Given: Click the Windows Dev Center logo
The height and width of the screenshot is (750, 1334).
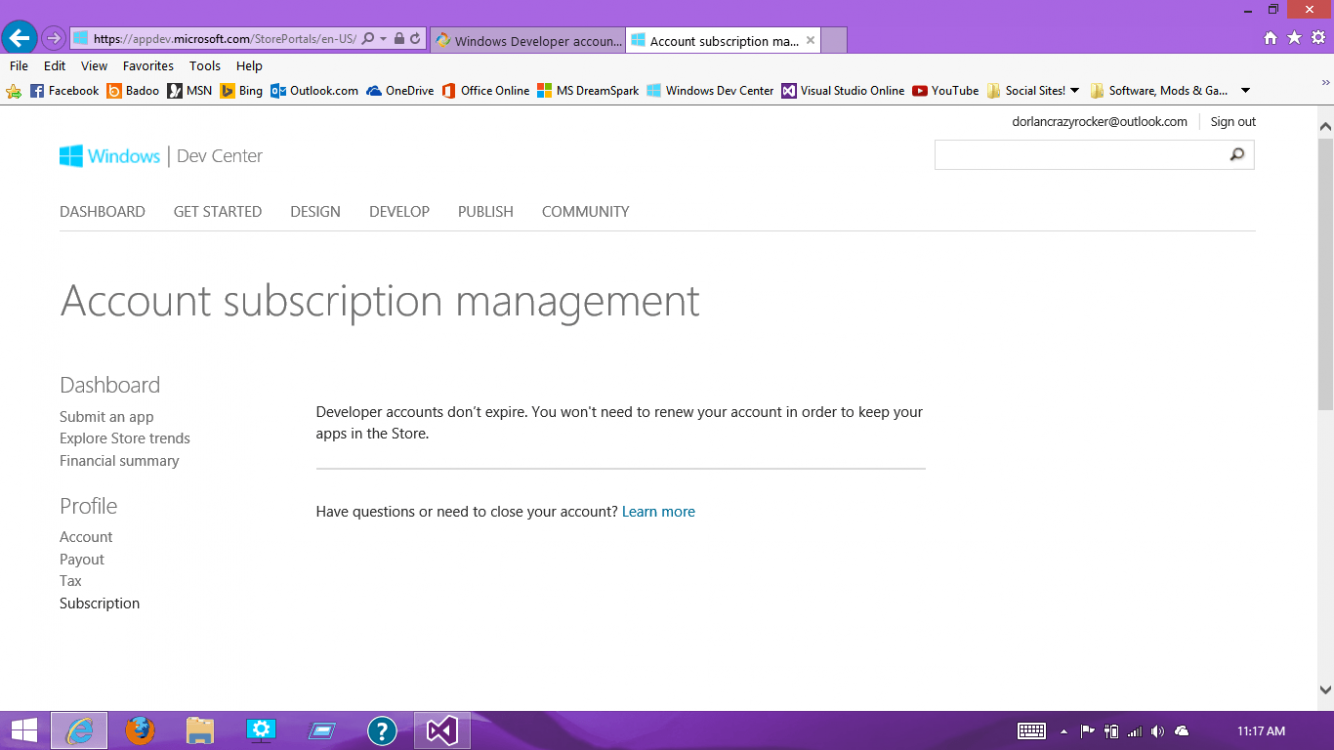Looking at the screenshot, I should [161, 156].
